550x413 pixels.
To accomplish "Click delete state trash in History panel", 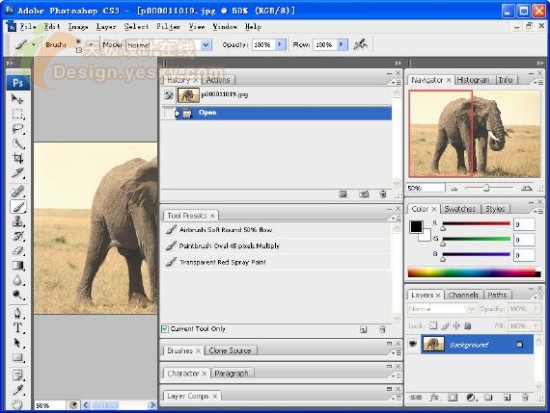I will (x=383, y=194).
